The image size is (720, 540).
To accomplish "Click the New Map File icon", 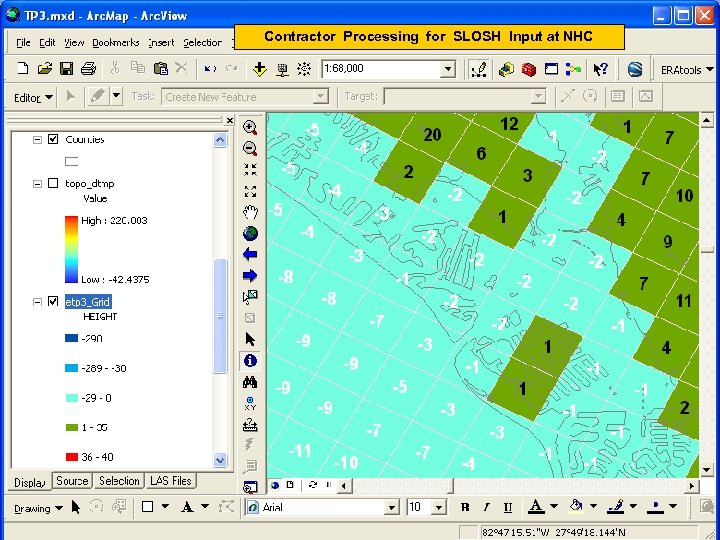I will [22, 69].
